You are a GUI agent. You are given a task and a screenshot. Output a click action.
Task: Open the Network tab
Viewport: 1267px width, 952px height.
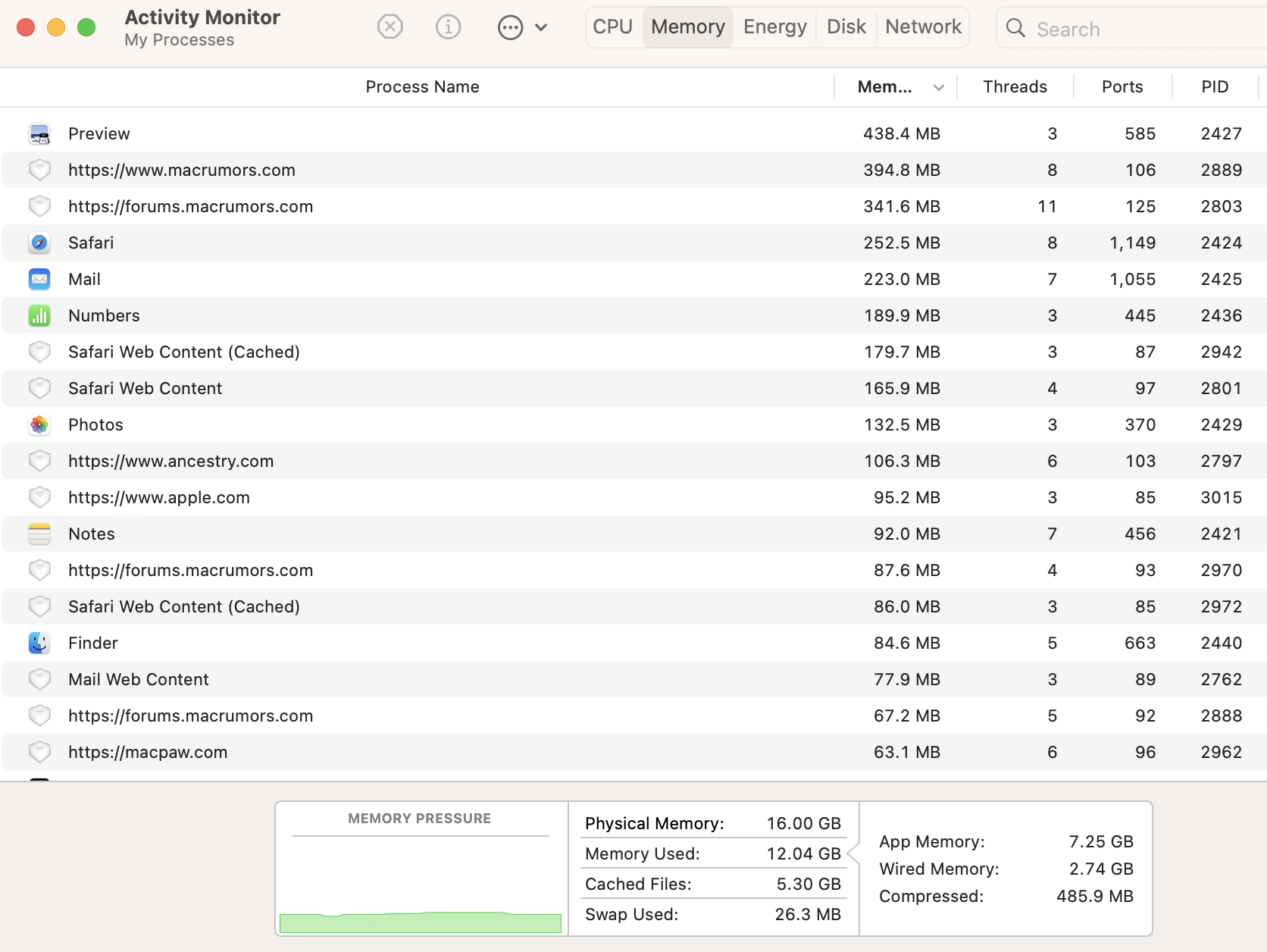[923, 27]
